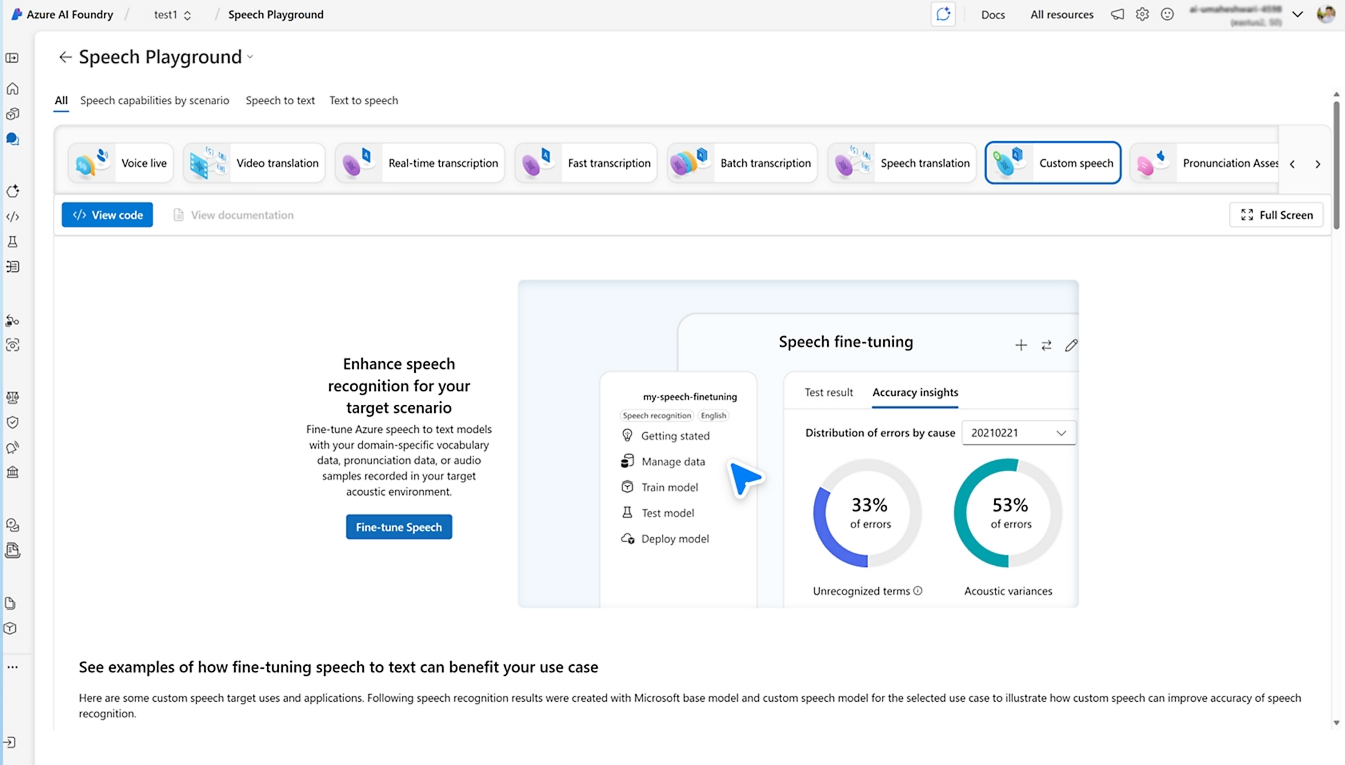Click the my-speech-finetuning project name
The width and height of the screenshot is (1345, 765).
click(690, 397)
